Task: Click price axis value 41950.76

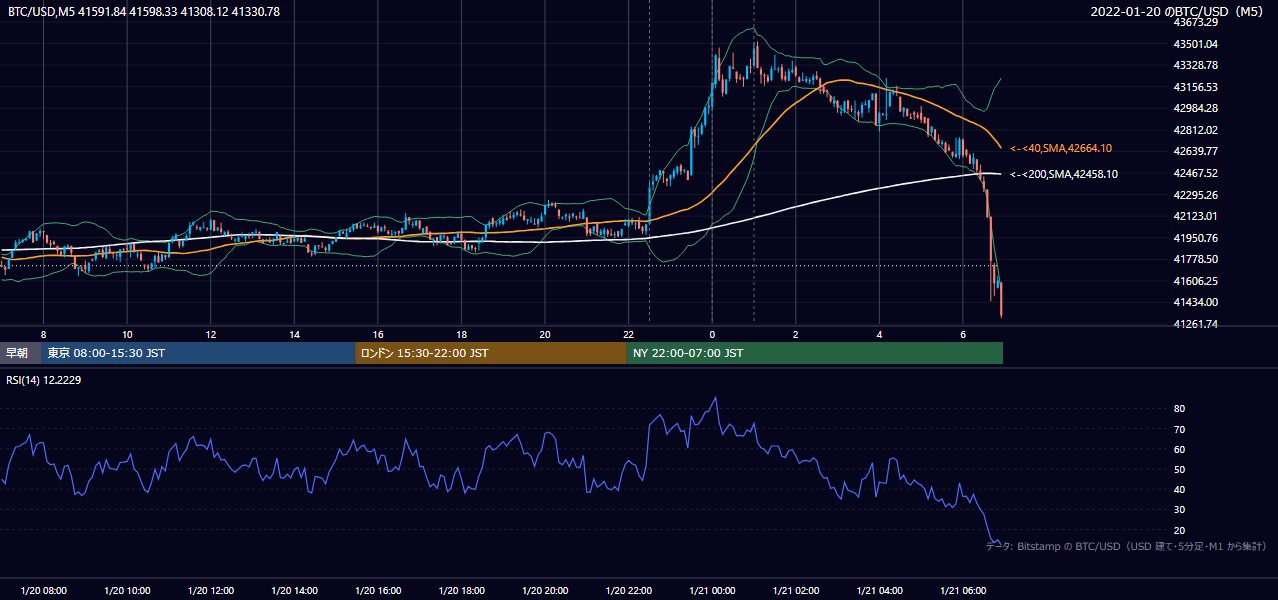Action: [x=1195, y=238]
